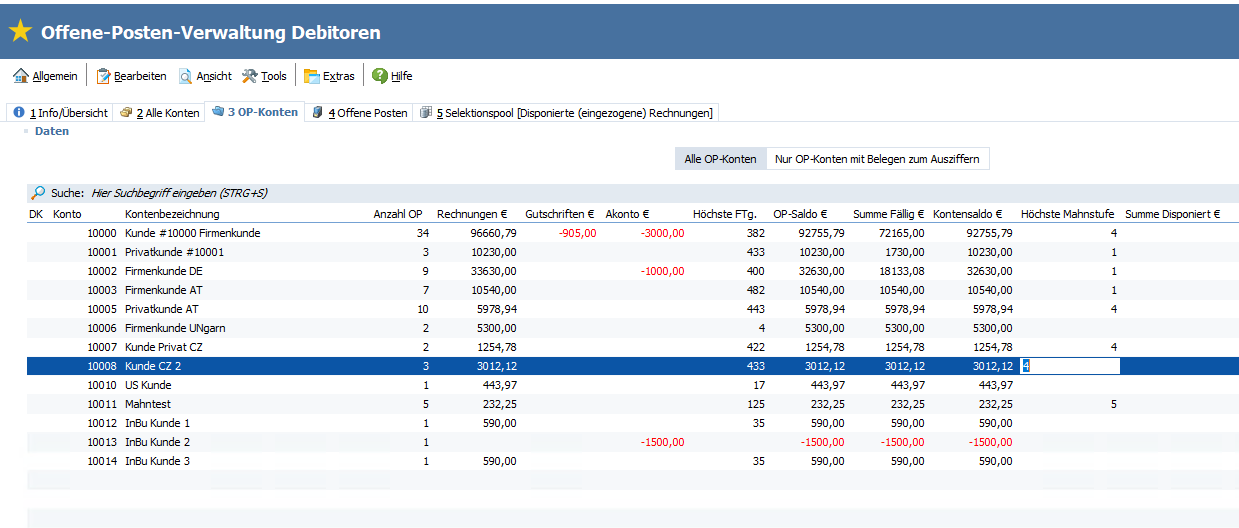Screen dimensions: 1239x528
Task: Click the Ansicht magnifier icon
Action: pos(186,76)
